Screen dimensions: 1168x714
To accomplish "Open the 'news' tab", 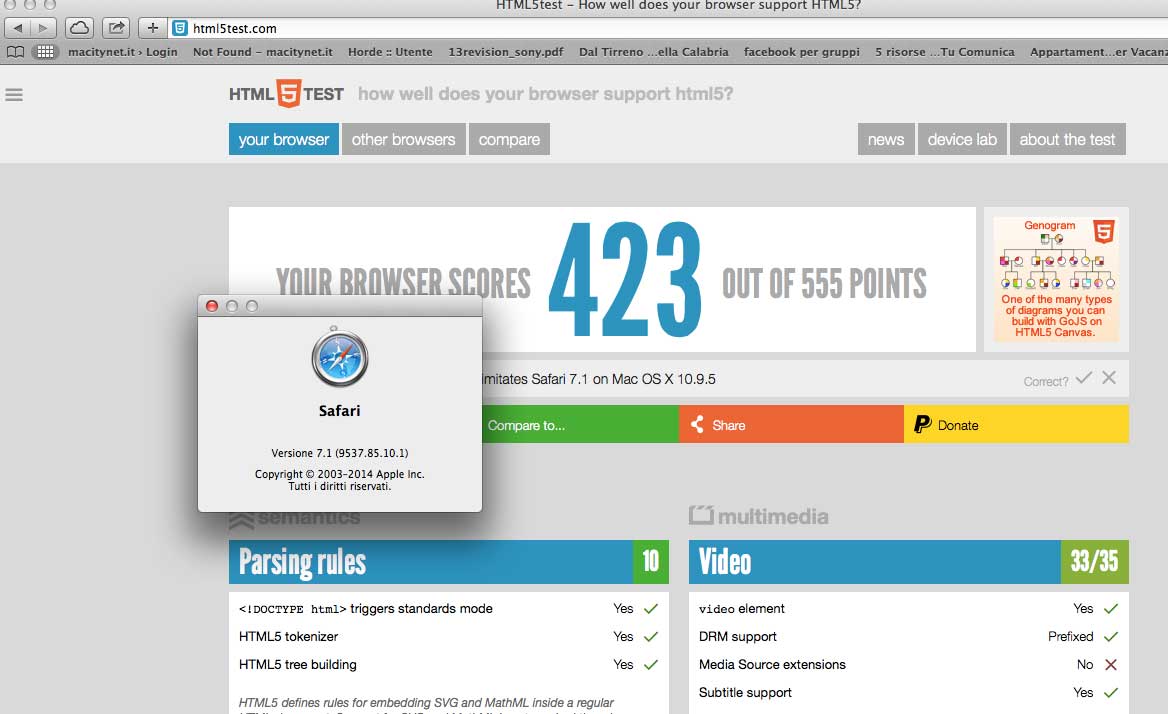I will pyautogui.click(x=886, y=139).
